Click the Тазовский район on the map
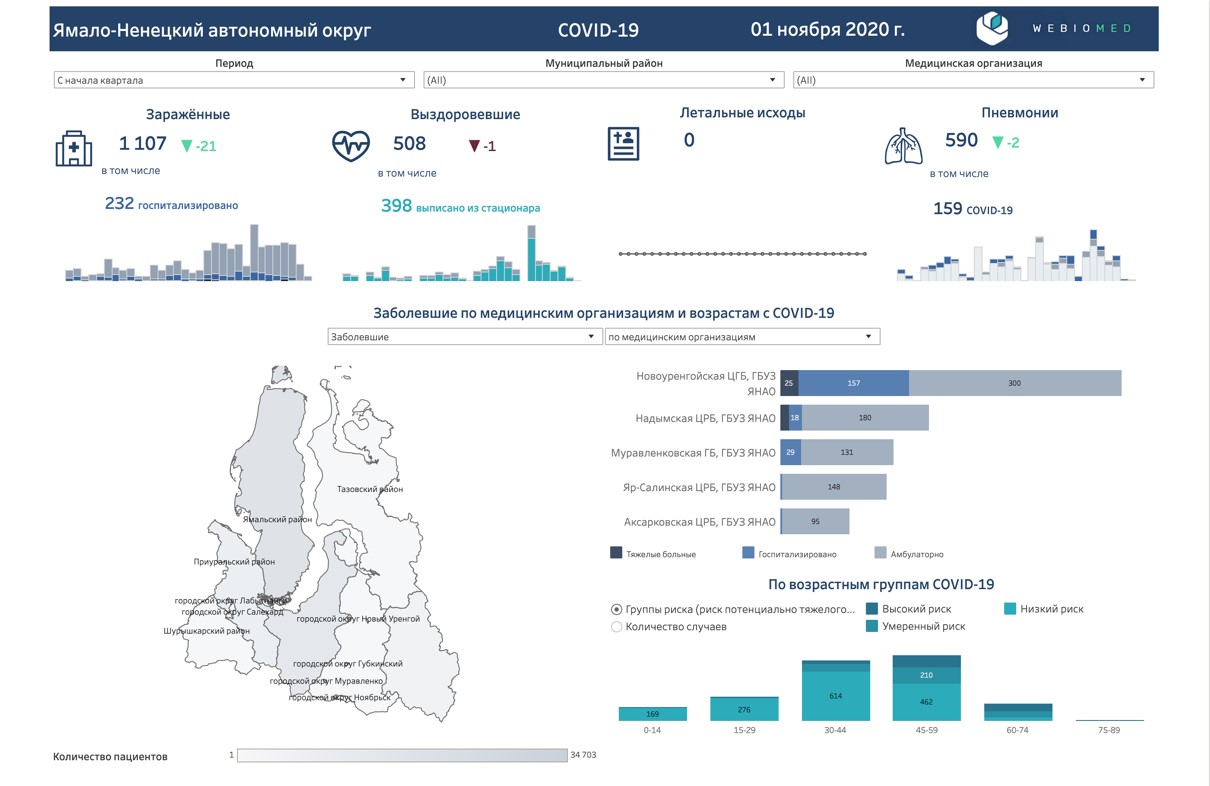 click(370, 489)
